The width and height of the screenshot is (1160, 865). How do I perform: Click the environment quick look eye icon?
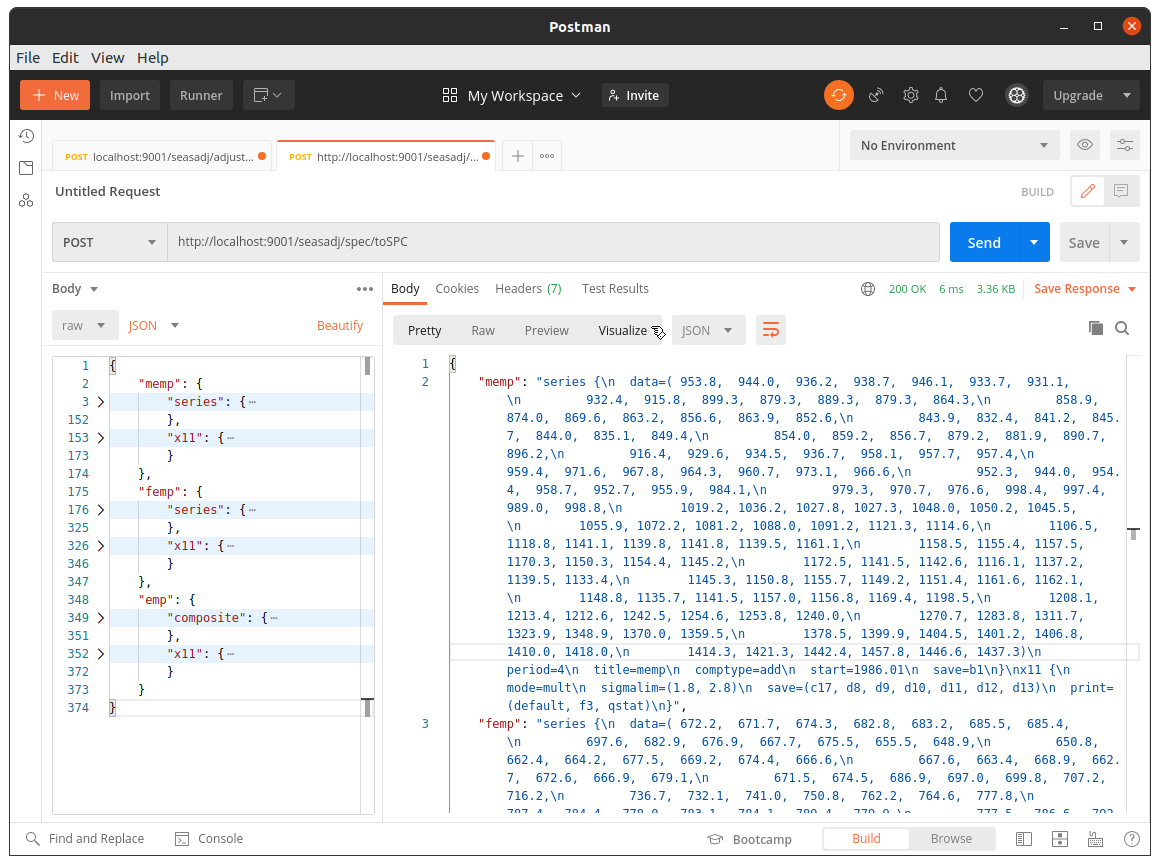point(1085,145)
